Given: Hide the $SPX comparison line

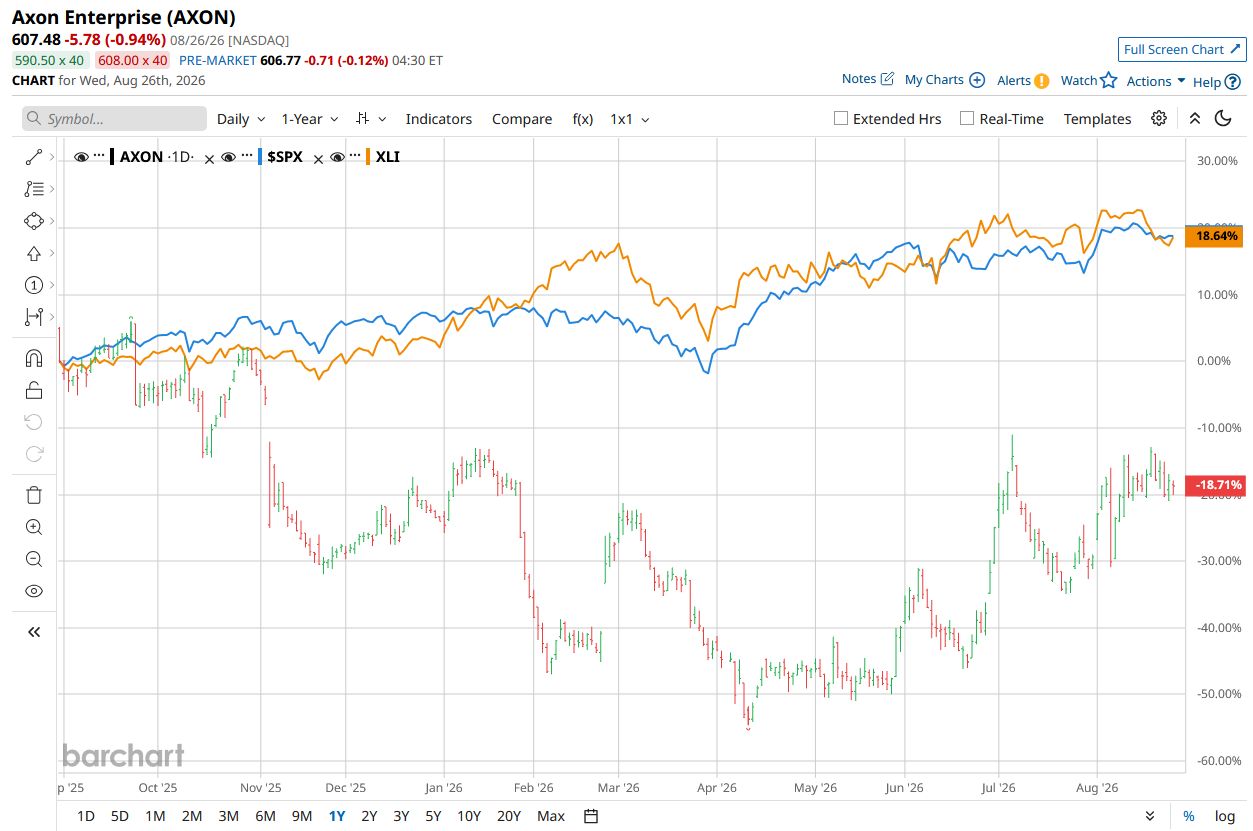Looking at the screenshot, I should pyautogui.click(x=229, y=157).
